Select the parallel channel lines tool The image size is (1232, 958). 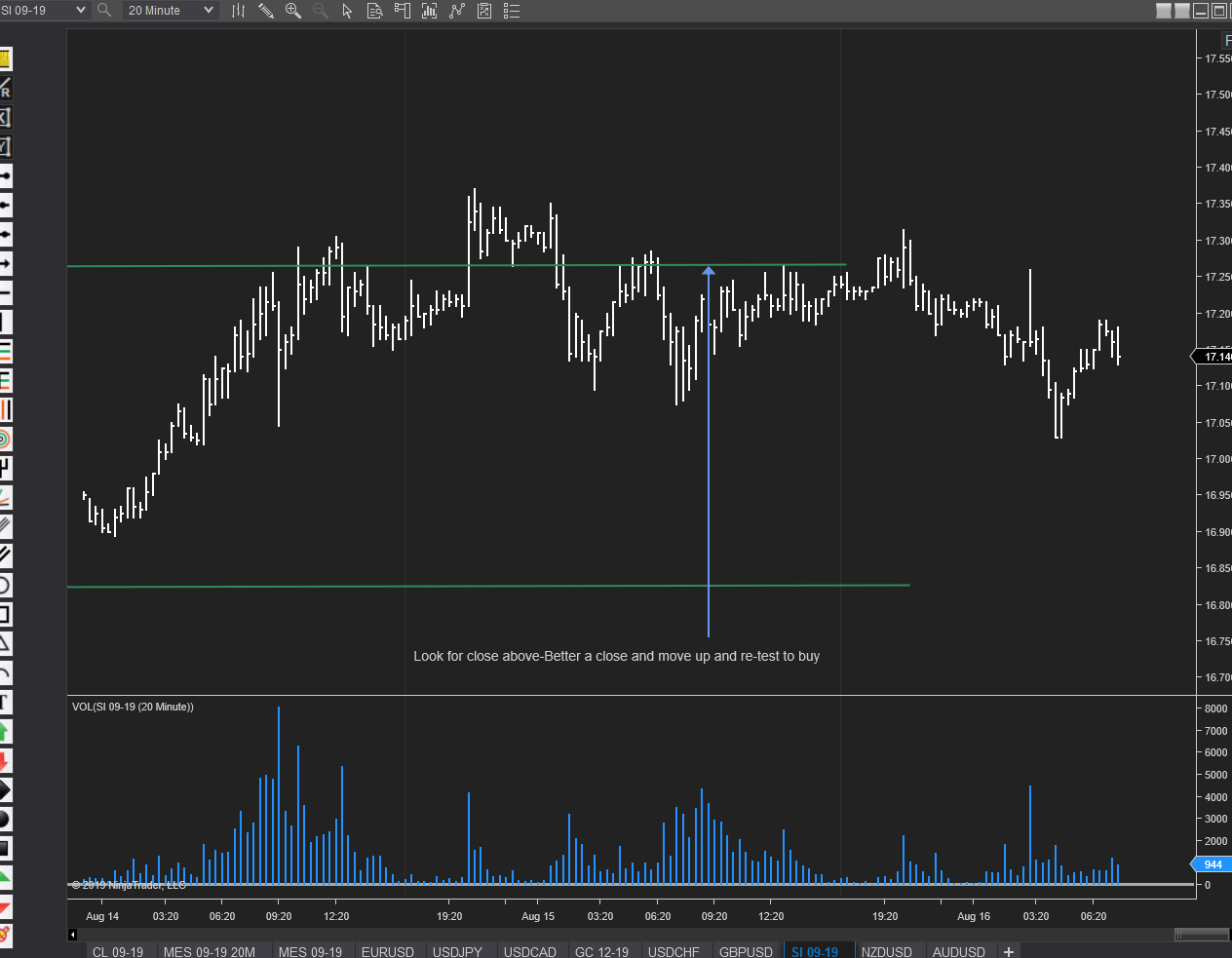[5, 556]
